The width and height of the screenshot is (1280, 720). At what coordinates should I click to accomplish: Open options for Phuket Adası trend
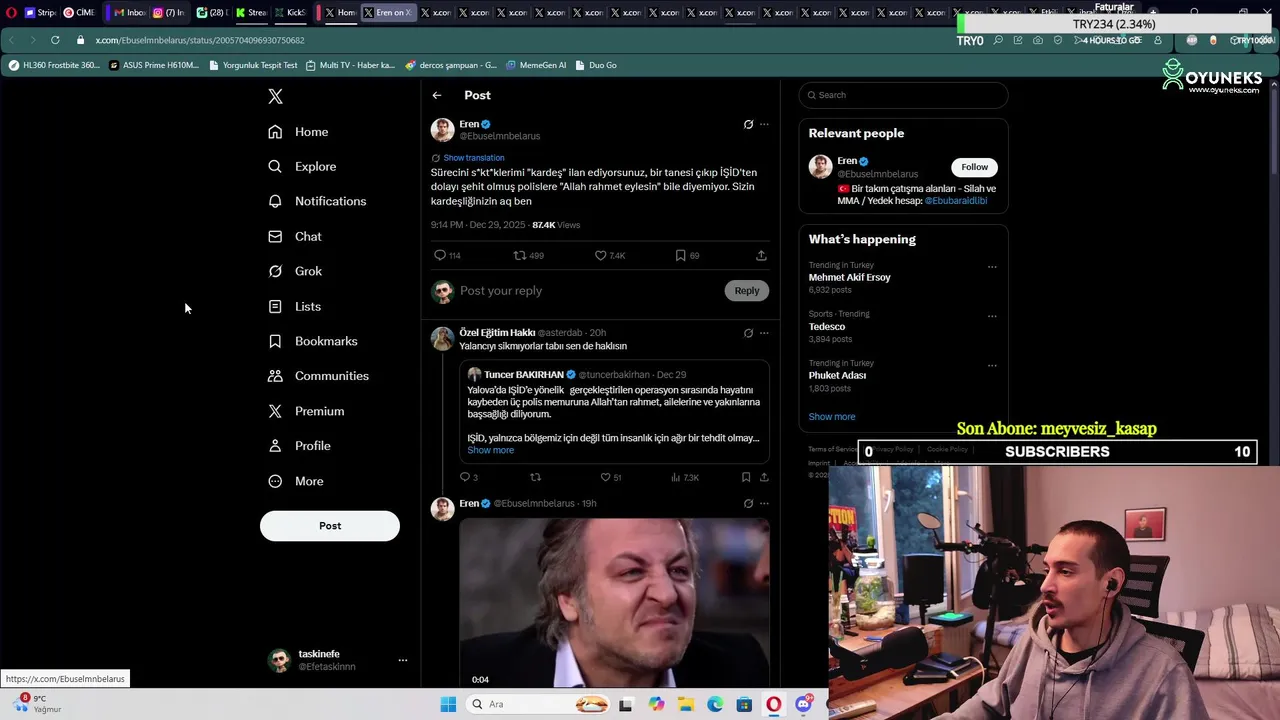pyautogui.click(x=992, y=365)
